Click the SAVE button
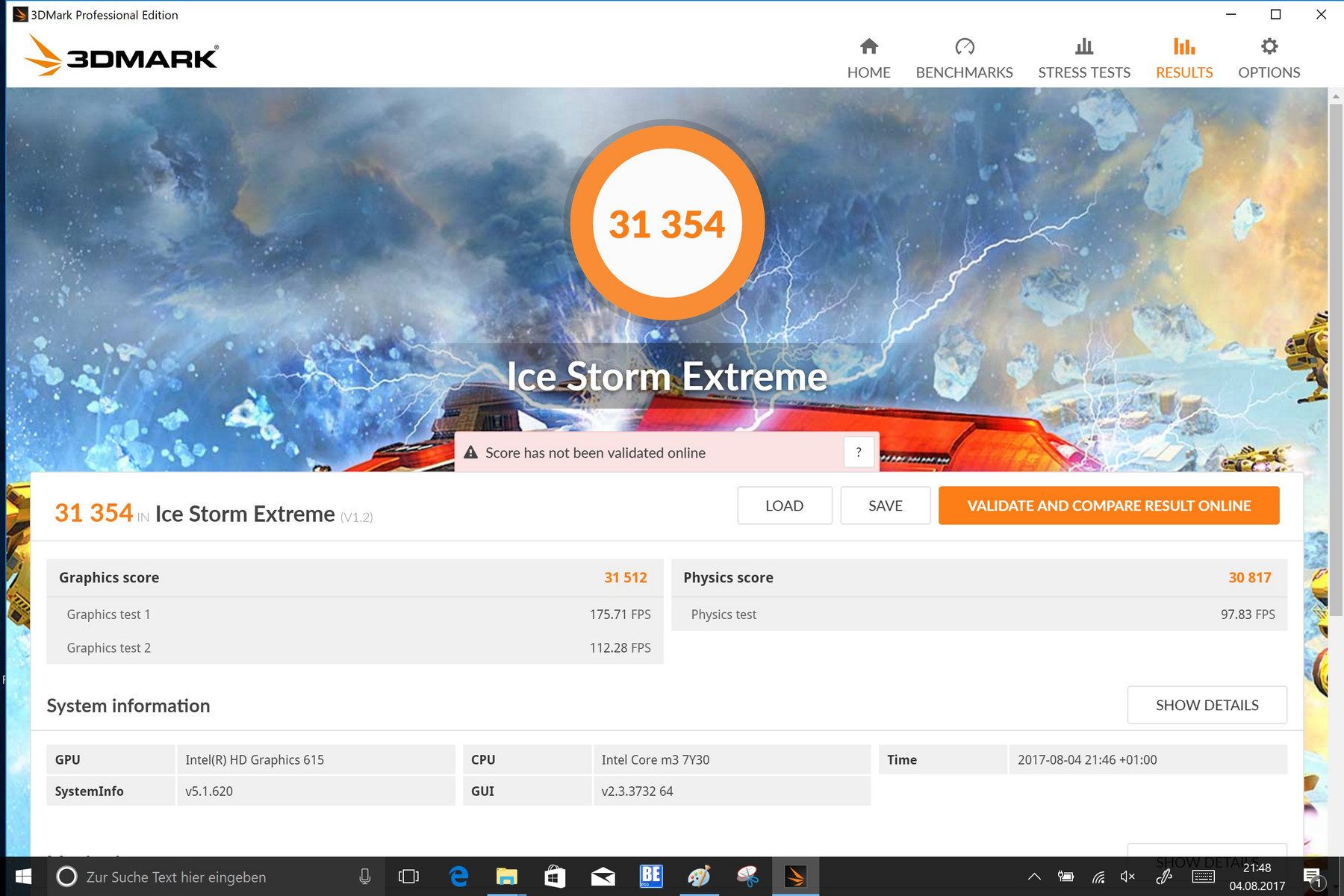The height and width of the screenshot is (896, 1344). coord(885,505)
